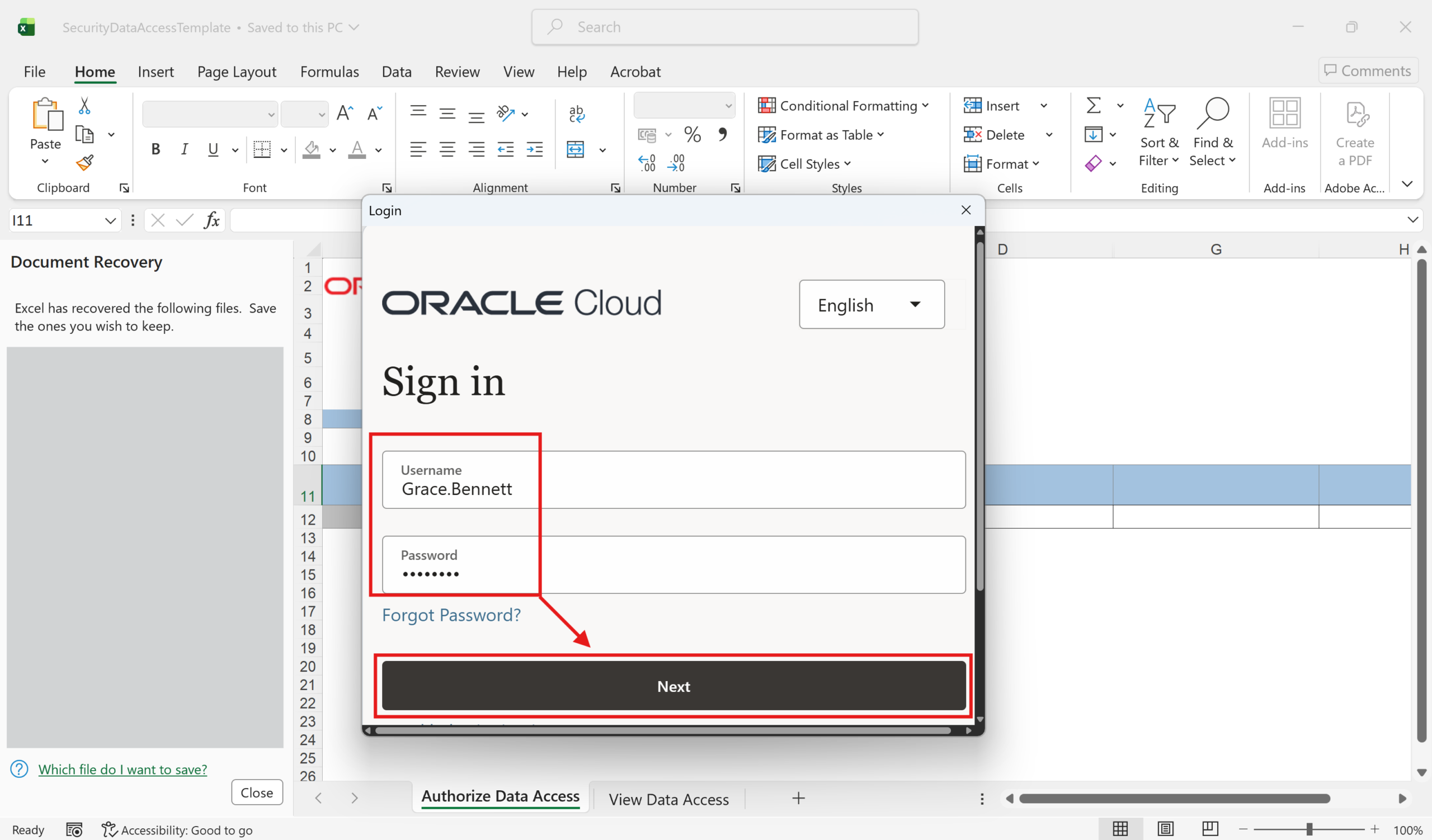
Task: Open Find & Select magnifier
Action: click(1213, 133)
